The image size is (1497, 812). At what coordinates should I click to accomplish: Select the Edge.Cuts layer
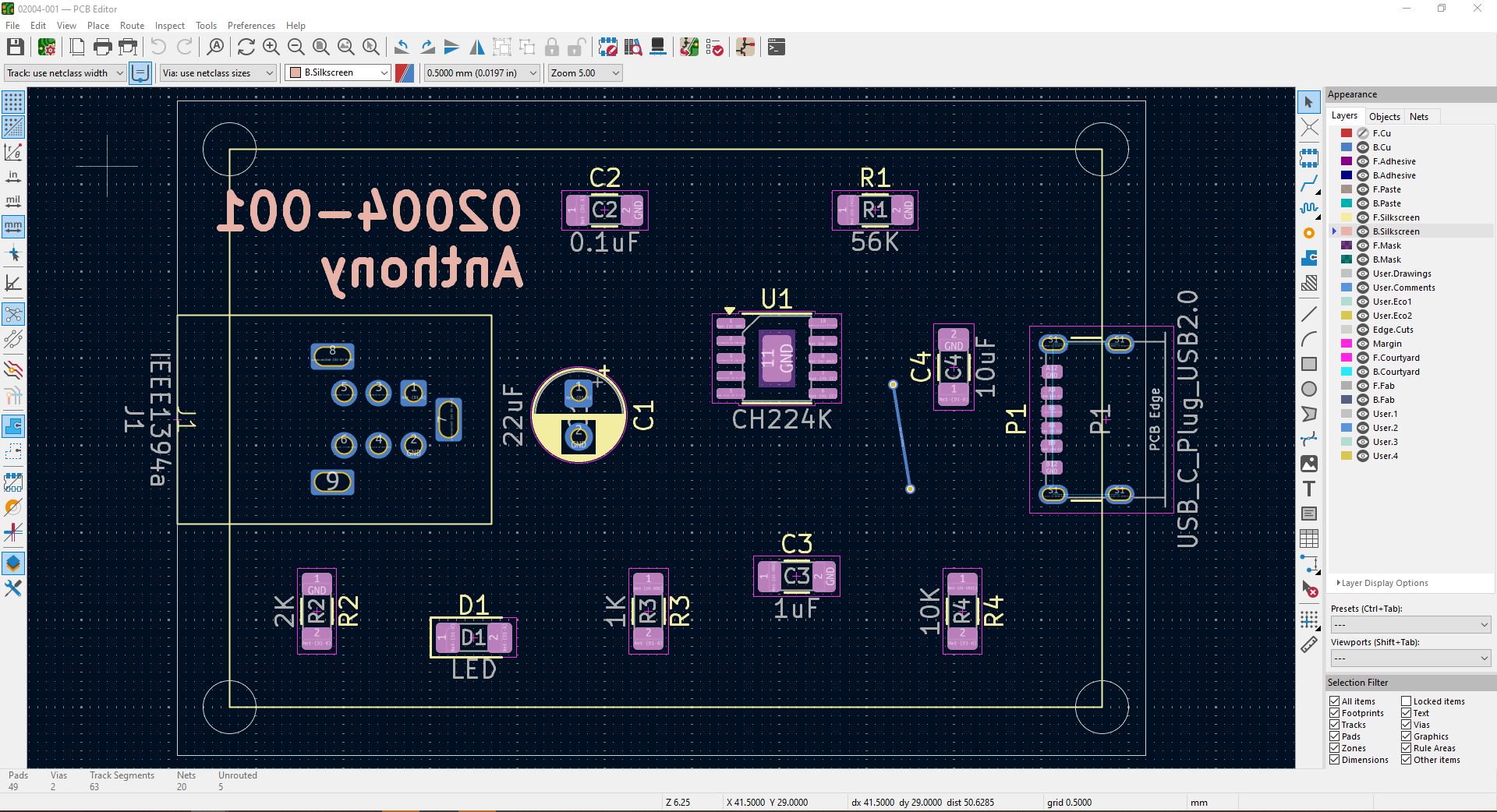pyautogui.click(x=1393, y=330)
